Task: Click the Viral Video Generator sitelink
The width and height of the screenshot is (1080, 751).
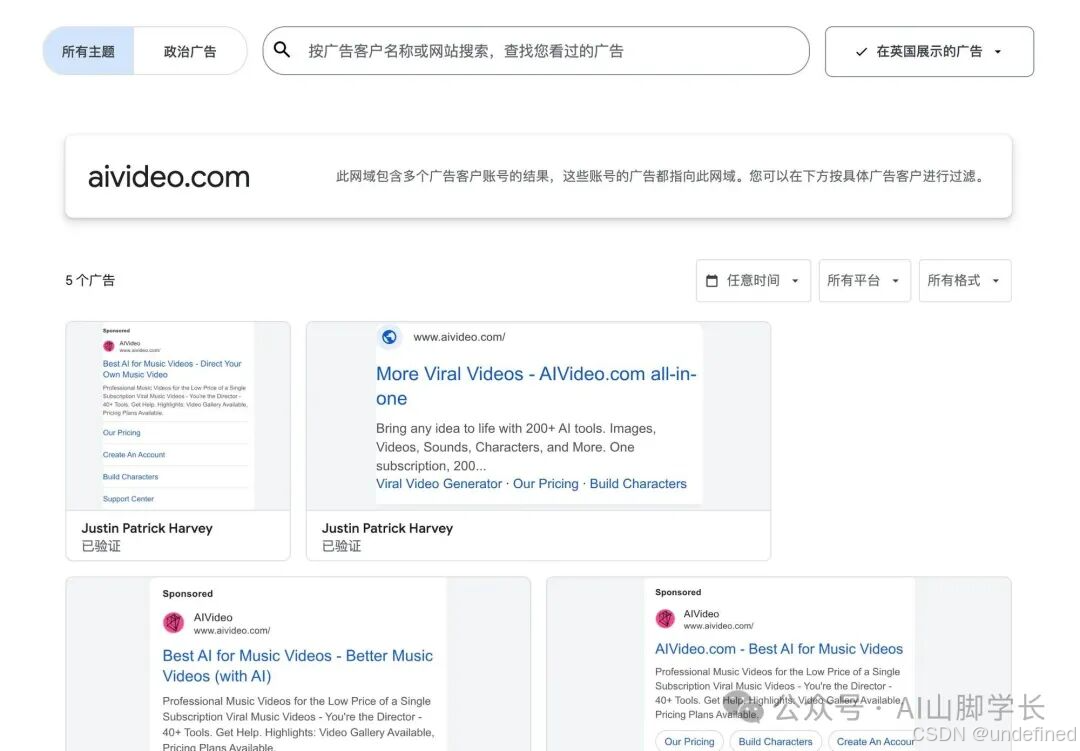Action: click(x=439, y=484)
